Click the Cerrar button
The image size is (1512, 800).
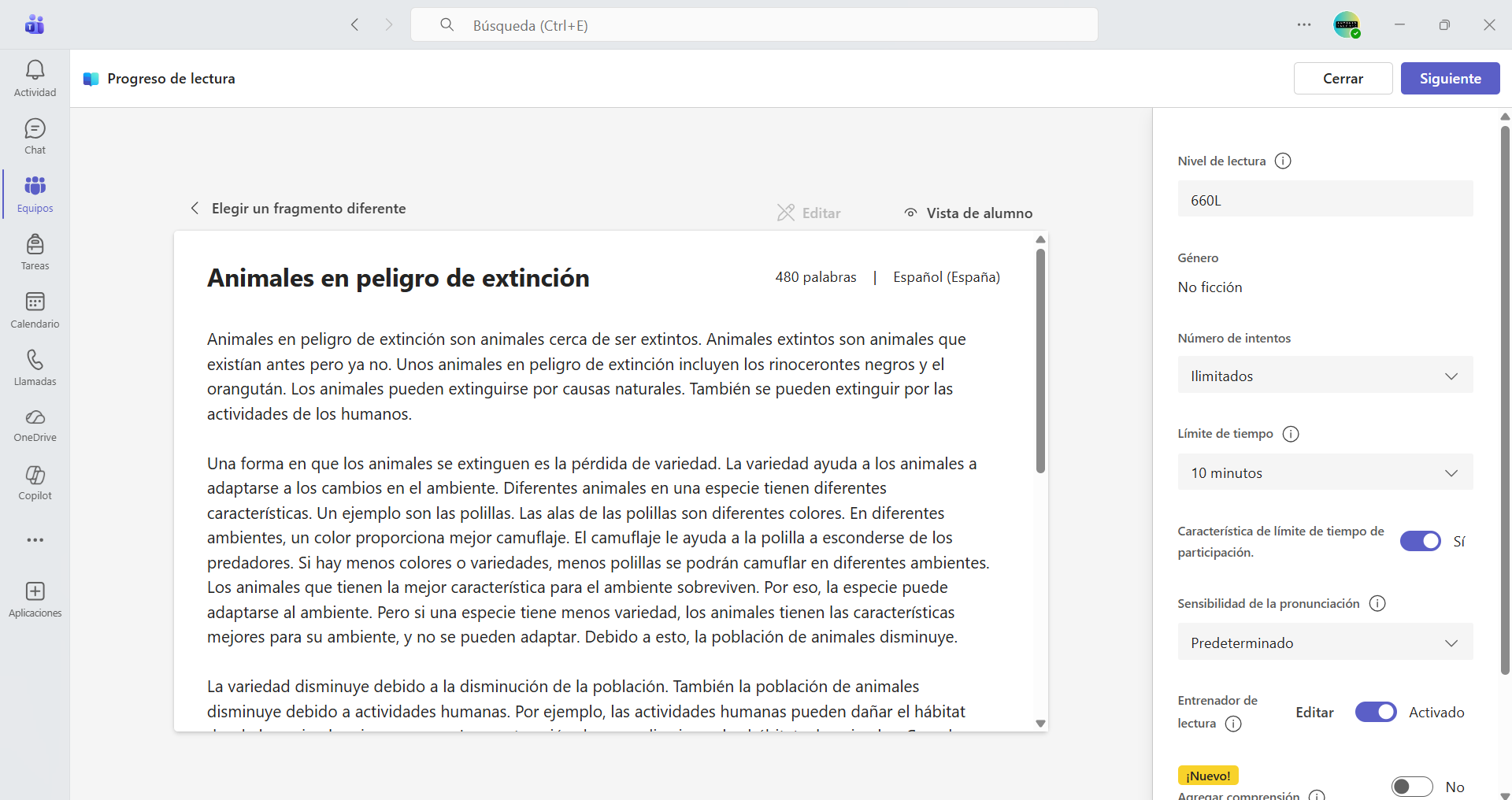point(1343,79)
